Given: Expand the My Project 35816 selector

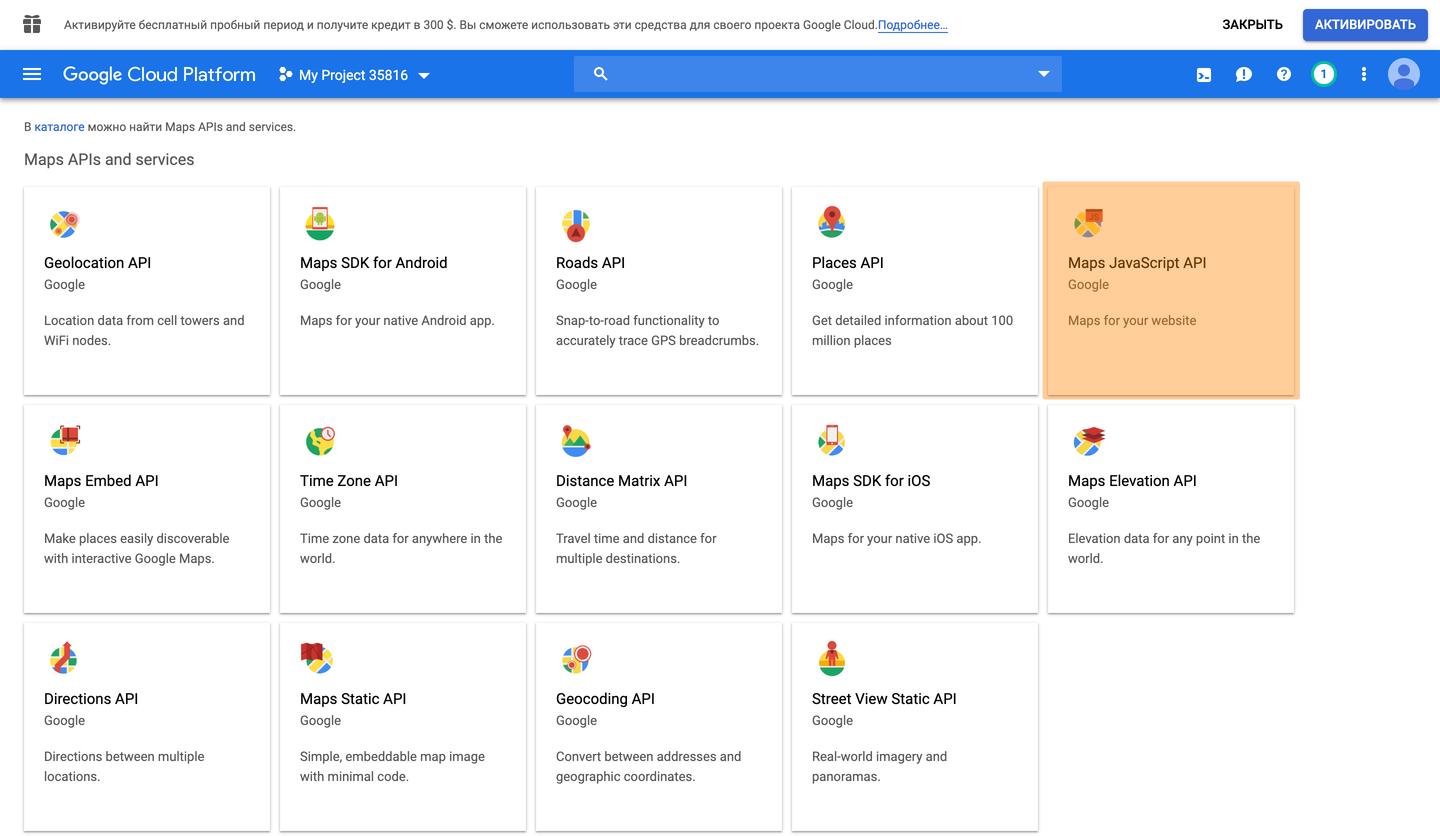Looking at the screenshot, I should pyautogui.click(x=354, y=75).
